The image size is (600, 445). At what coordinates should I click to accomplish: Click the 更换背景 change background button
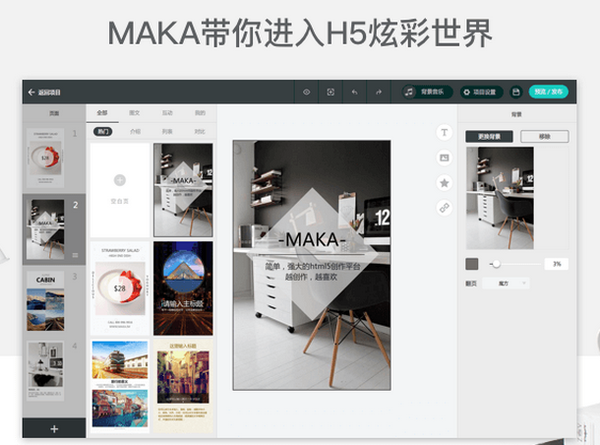pos(489,137)
